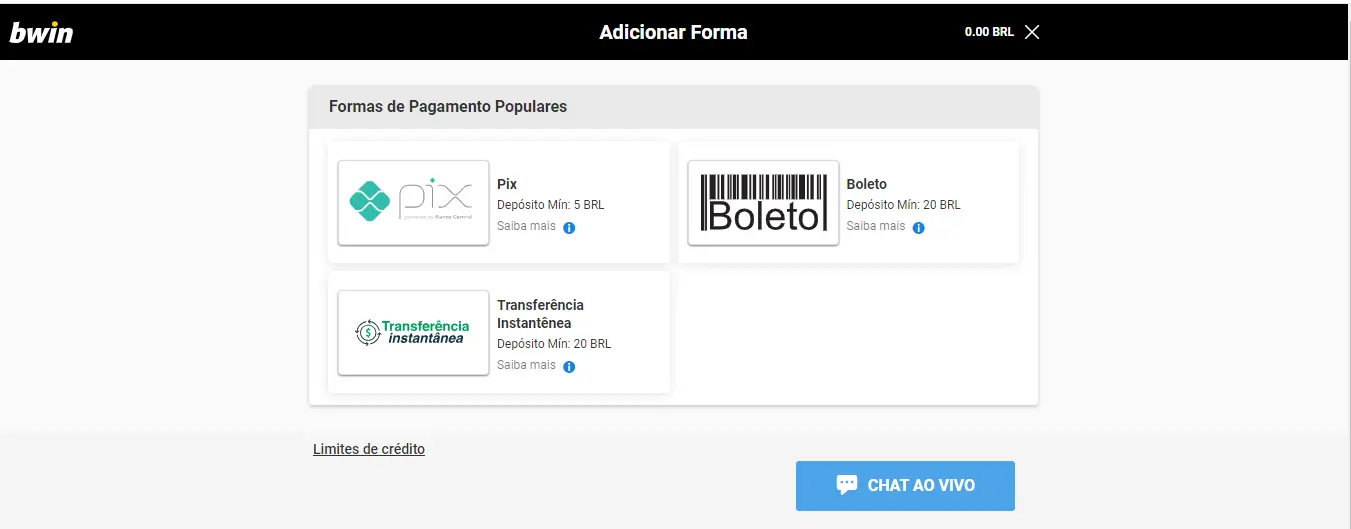
Task: Click the Pix payment method title
Action: point(507,184)
